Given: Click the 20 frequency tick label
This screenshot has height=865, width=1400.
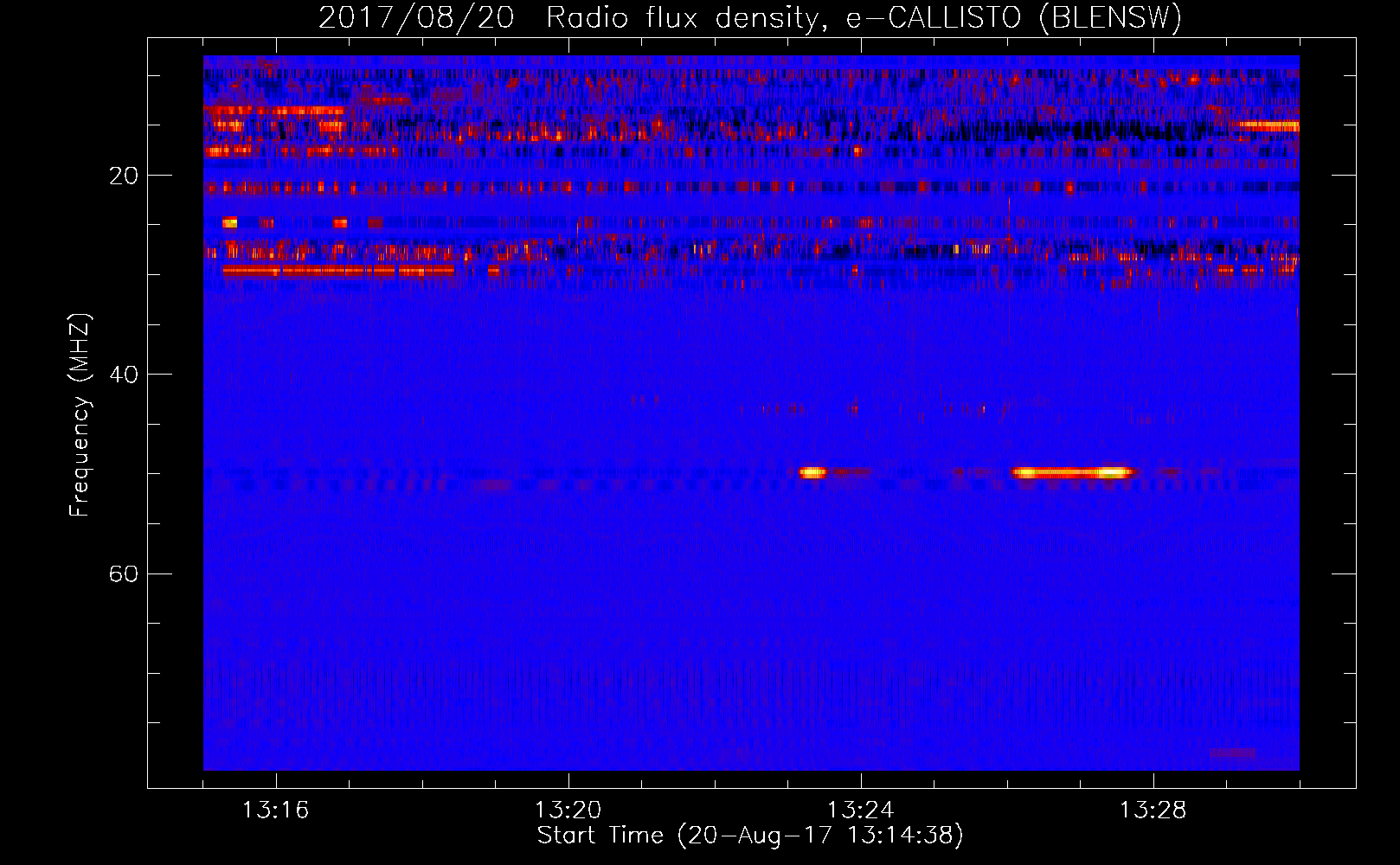Looking at the screenshot, I should pyautogui.click(x=123, y=176).
